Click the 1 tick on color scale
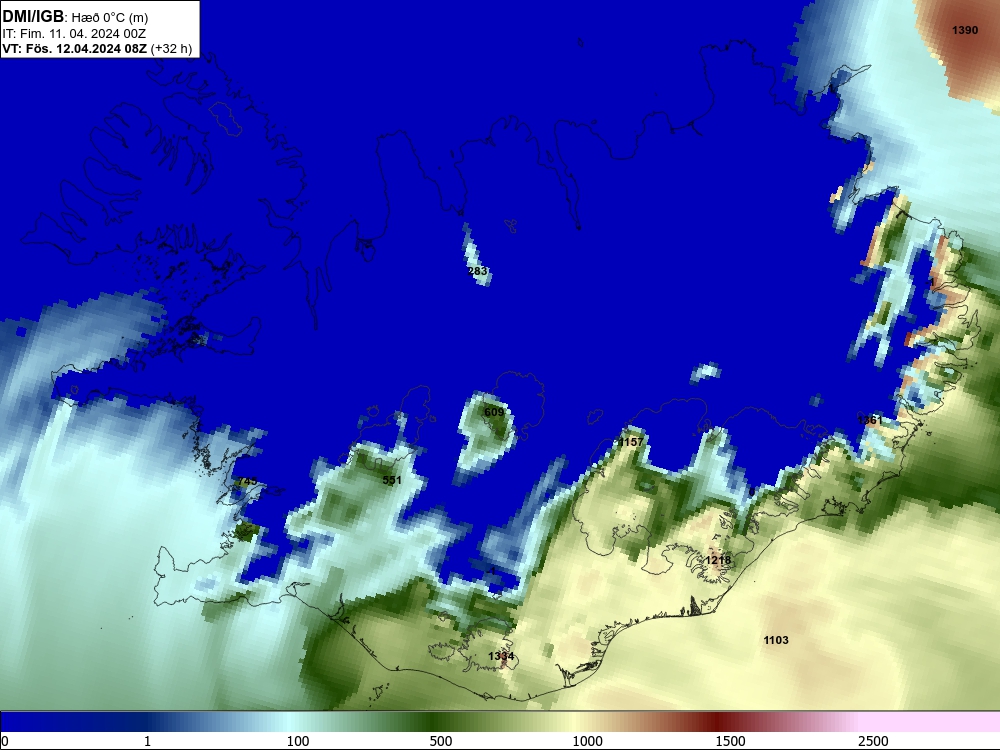Viewport: 1000px width, 750px height. pyautogui.click(x=147, y=740)
